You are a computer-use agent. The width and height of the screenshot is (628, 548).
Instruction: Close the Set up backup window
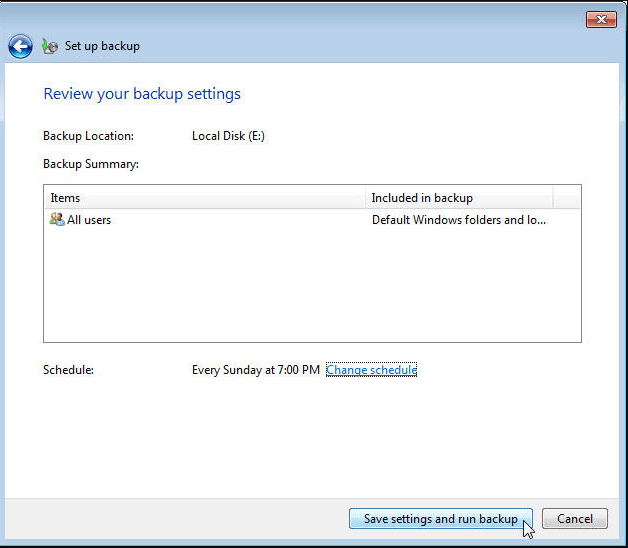pos(600,19)
